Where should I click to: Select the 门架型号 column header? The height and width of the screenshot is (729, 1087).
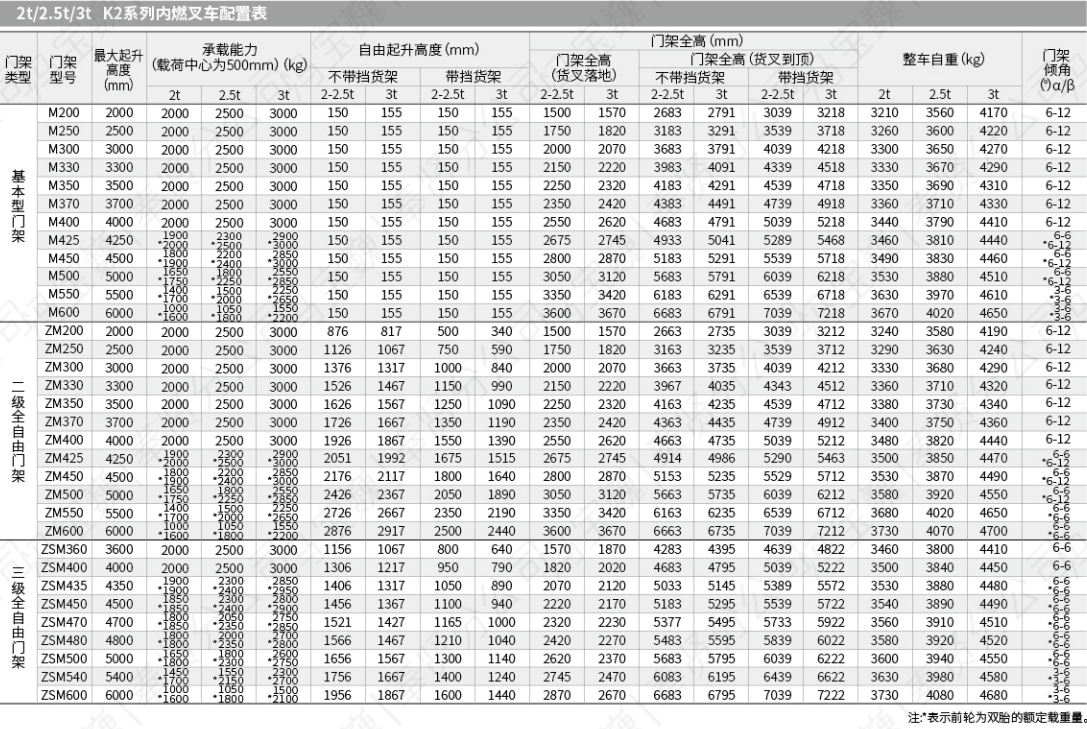63,68
